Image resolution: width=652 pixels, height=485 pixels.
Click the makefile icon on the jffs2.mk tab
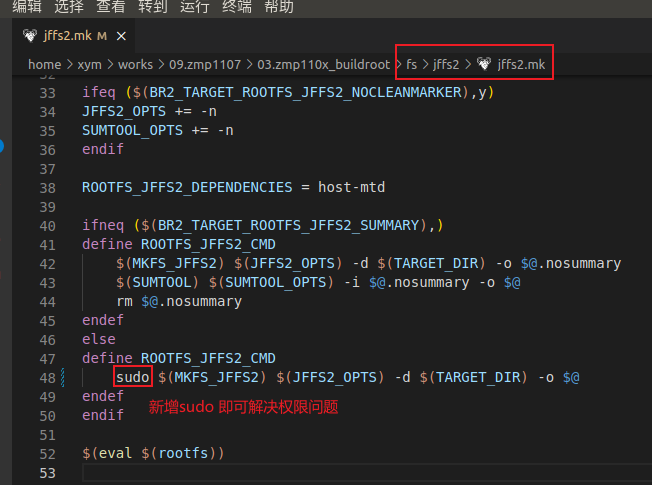point(30,36)
